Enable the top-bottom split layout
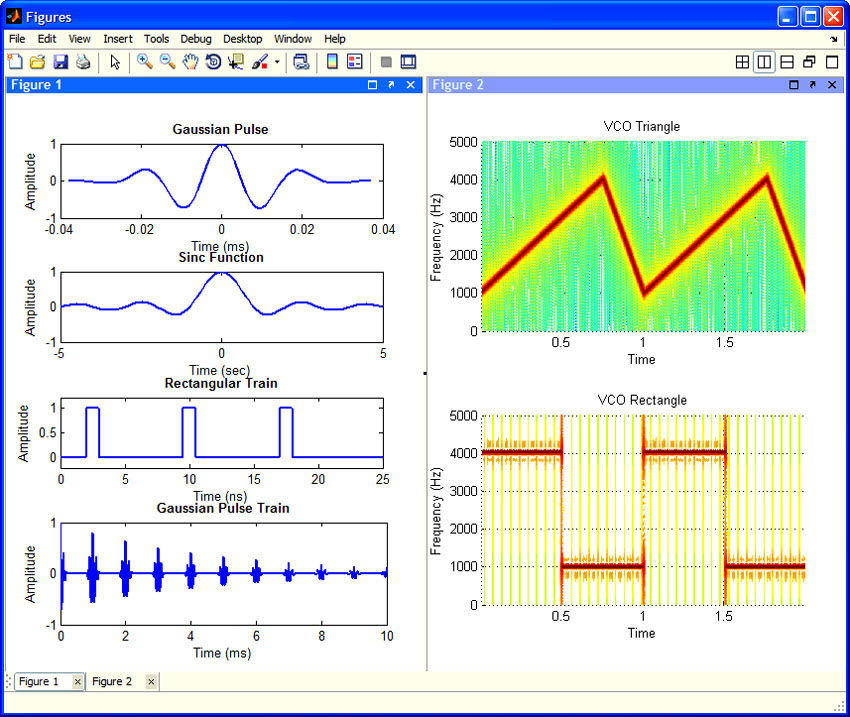The height and width of the screenshot is (717, 850). pos(786,61)
